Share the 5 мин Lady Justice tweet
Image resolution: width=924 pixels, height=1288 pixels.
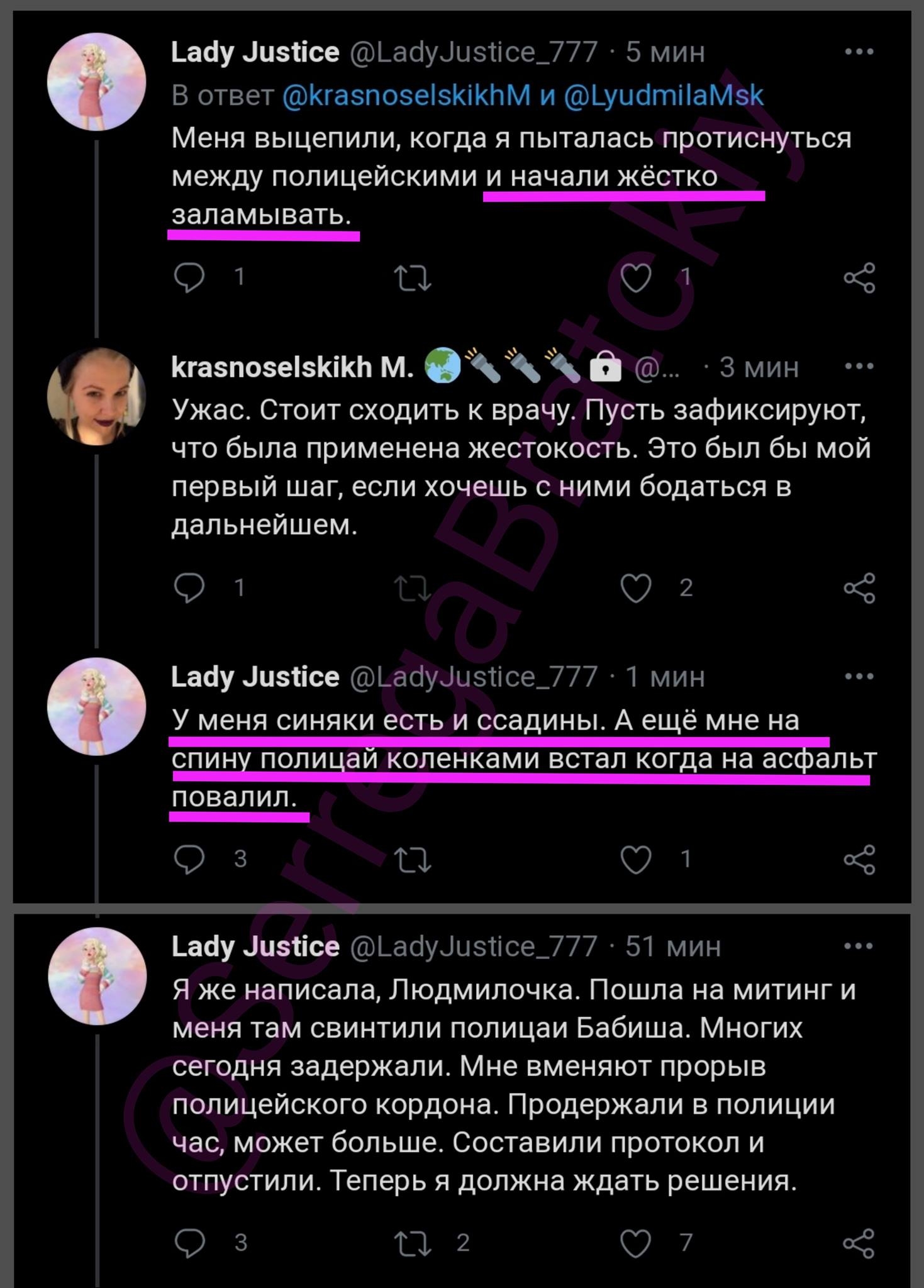(x=859, y=278)
